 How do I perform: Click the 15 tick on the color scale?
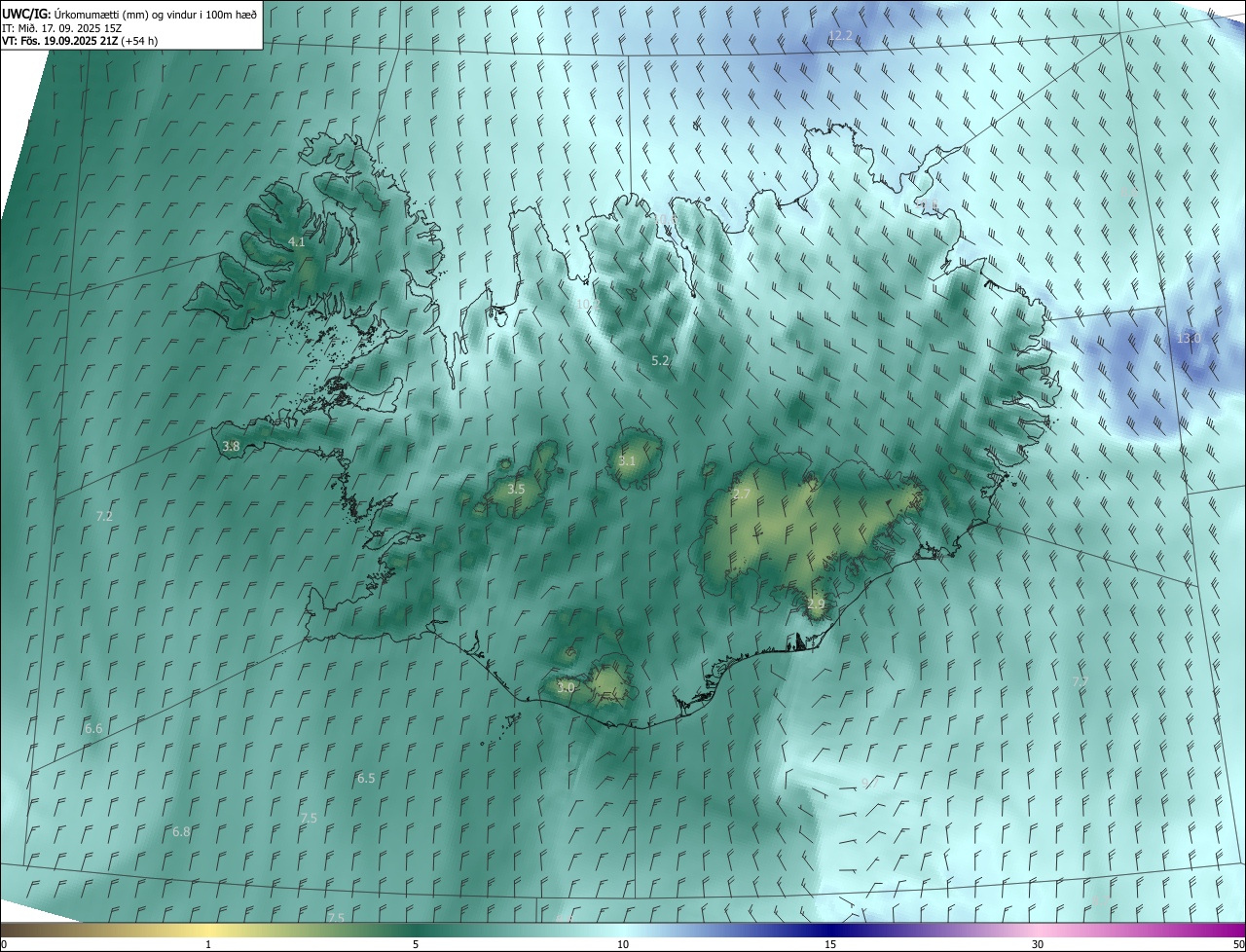[830, 944]
